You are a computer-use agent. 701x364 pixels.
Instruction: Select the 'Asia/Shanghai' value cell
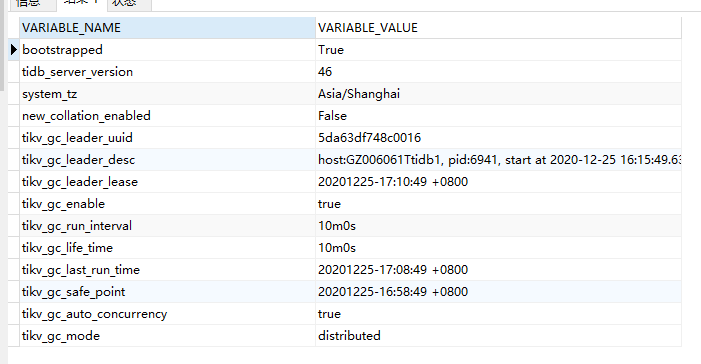coord(498,94)
